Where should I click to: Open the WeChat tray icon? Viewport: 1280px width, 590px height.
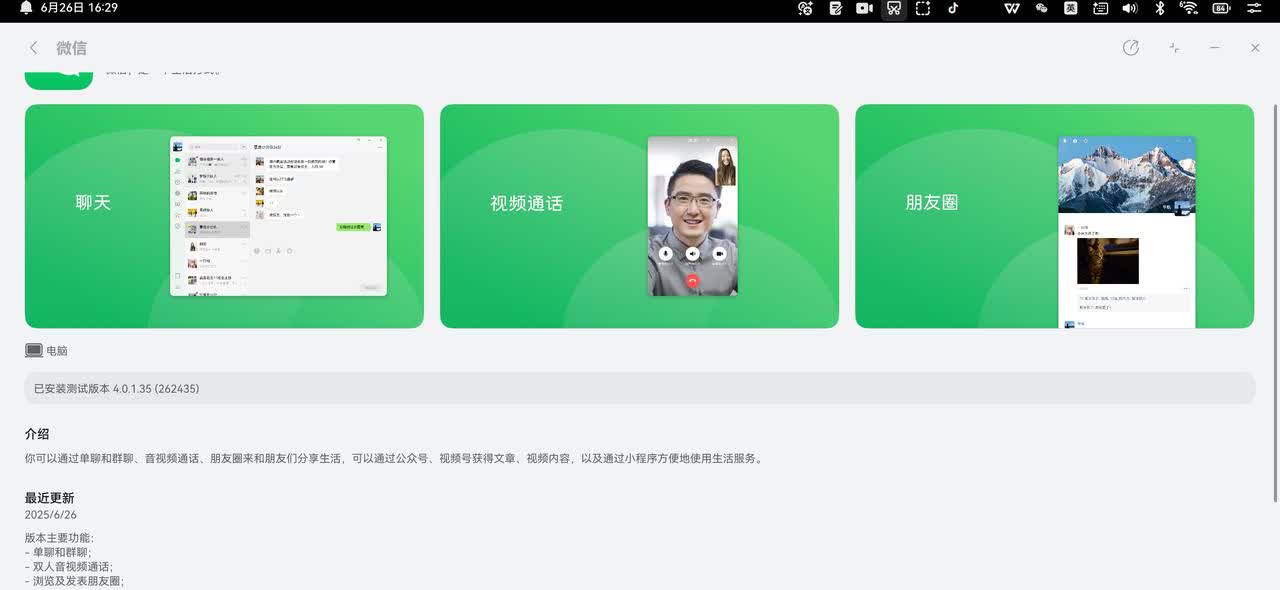point(1041,8)
